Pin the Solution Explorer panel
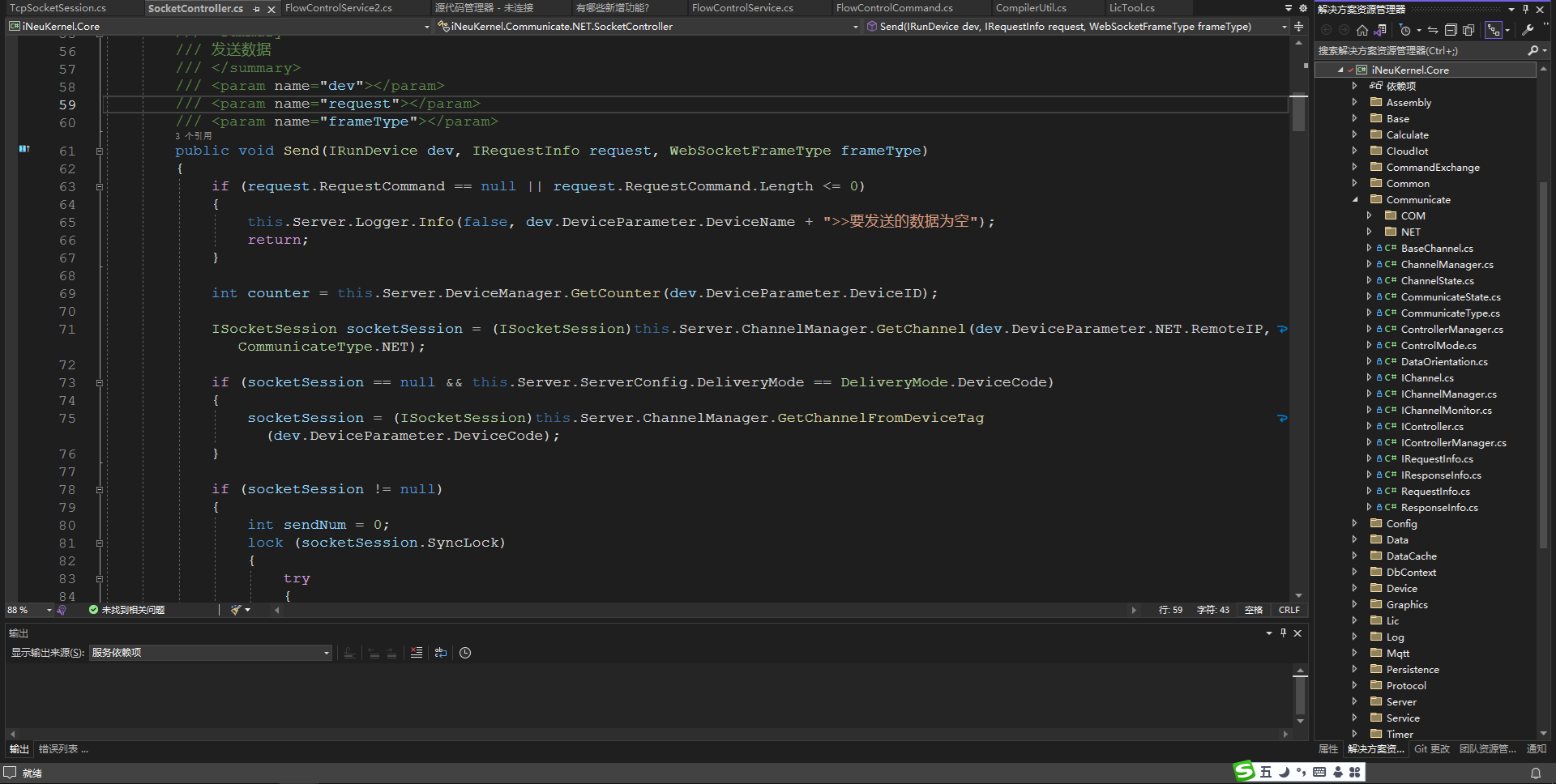This screenshot has height=784, width=1556. click(x=1525, y=9)
